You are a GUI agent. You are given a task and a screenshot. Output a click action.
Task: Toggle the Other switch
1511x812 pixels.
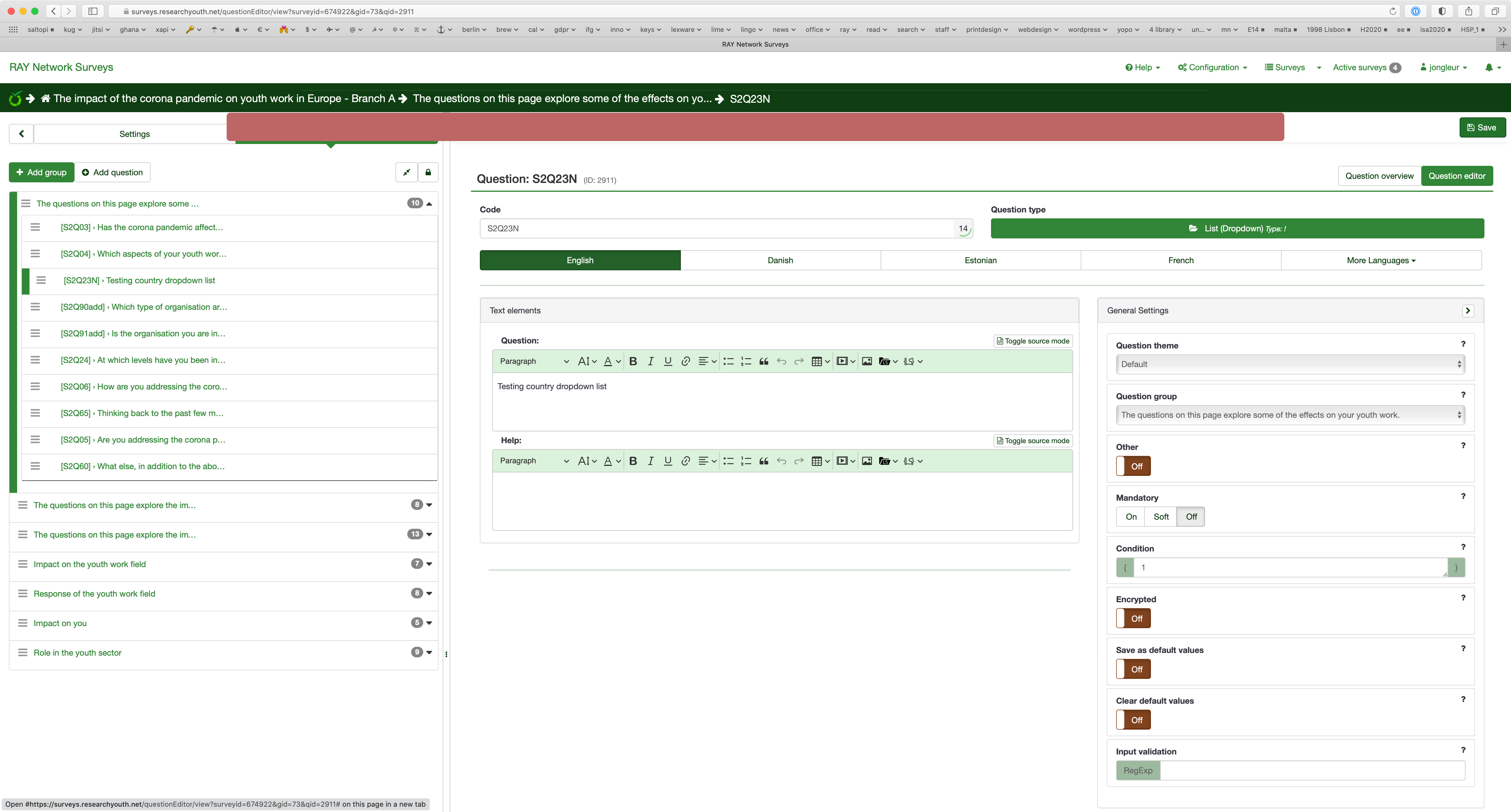[1133, 466]
